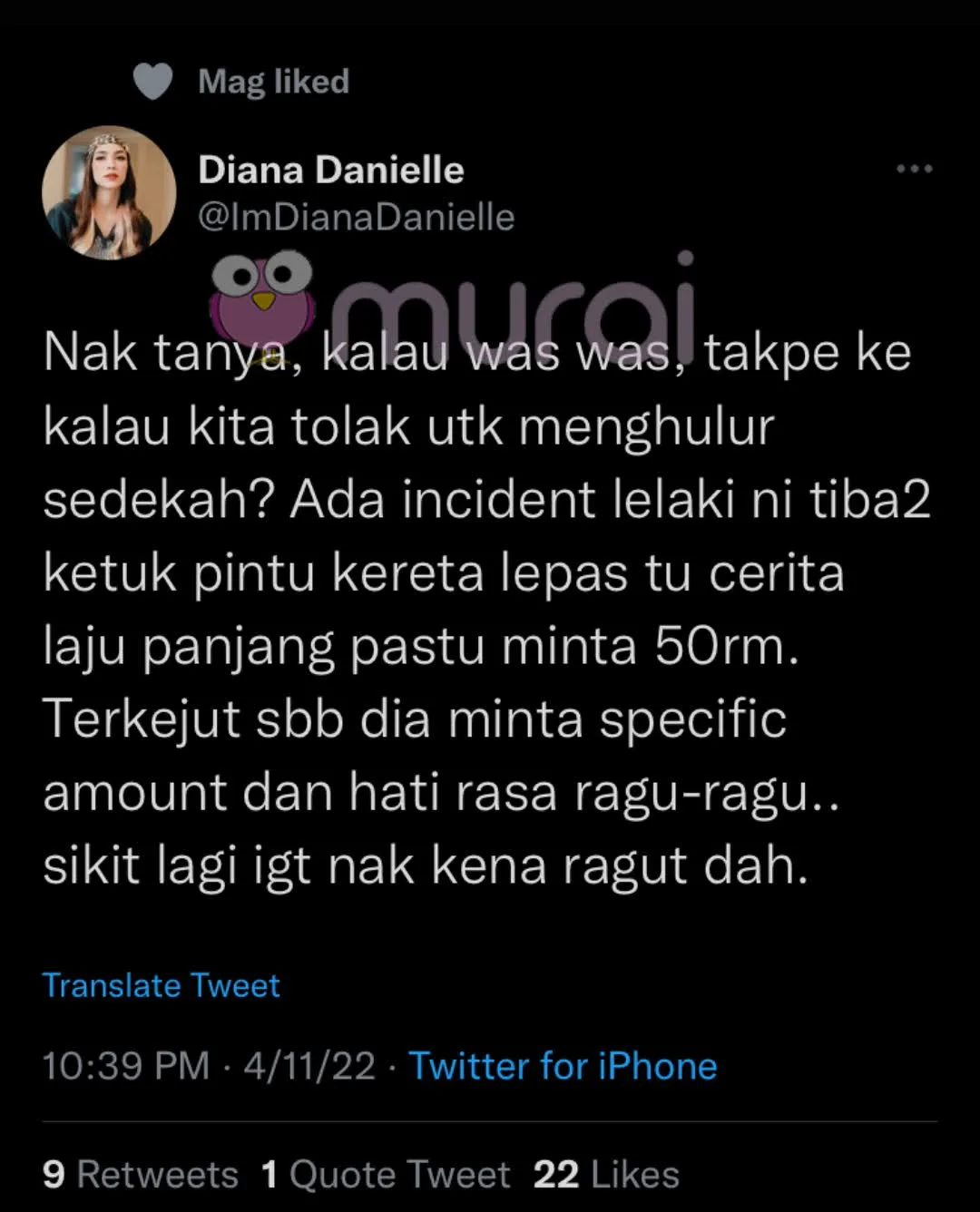Open Diana Danielle's profile picture

click(109, 192)
